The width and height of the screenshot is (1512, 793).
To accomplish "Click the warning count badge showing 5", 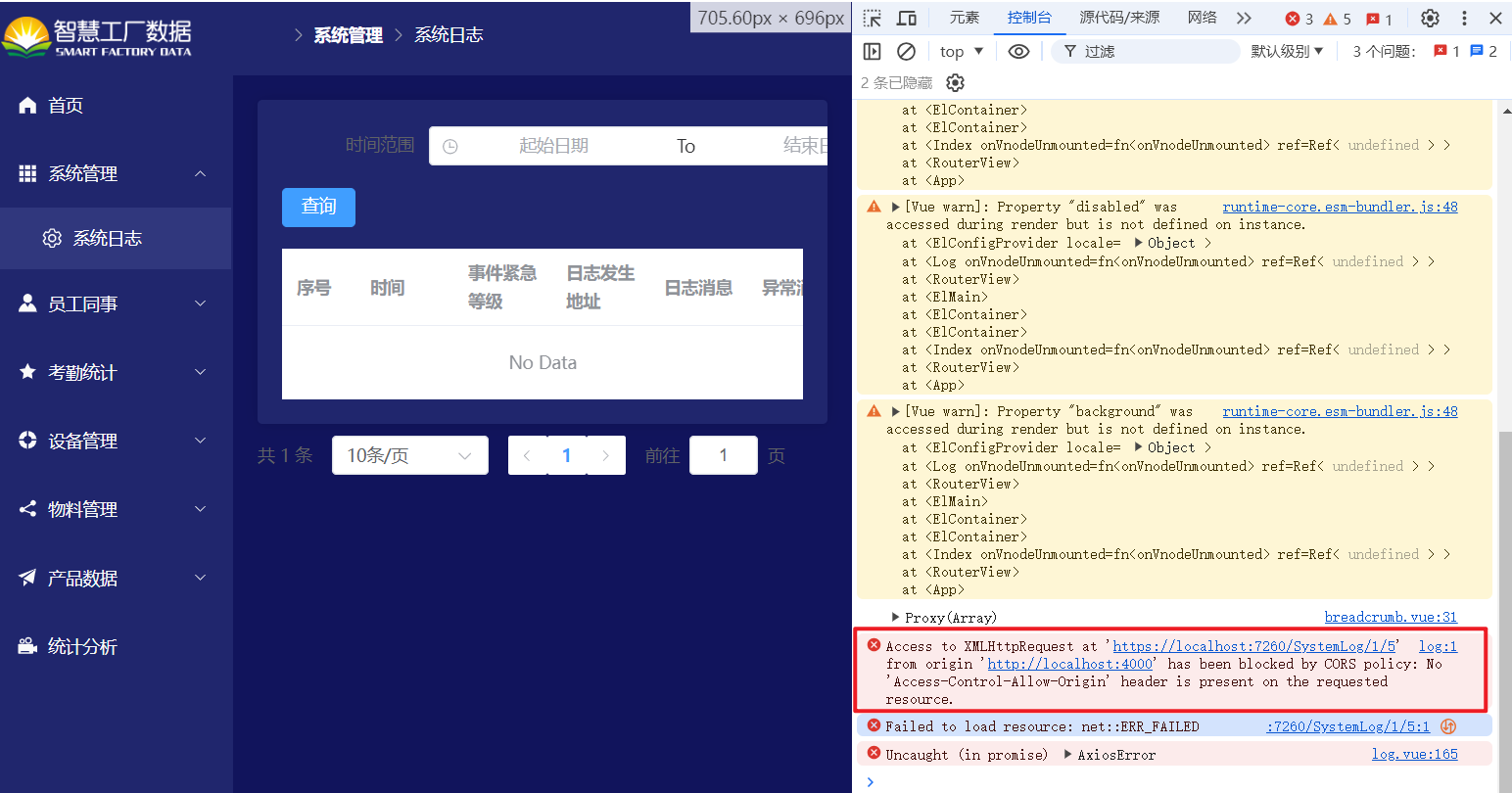I will point(1337,19).
